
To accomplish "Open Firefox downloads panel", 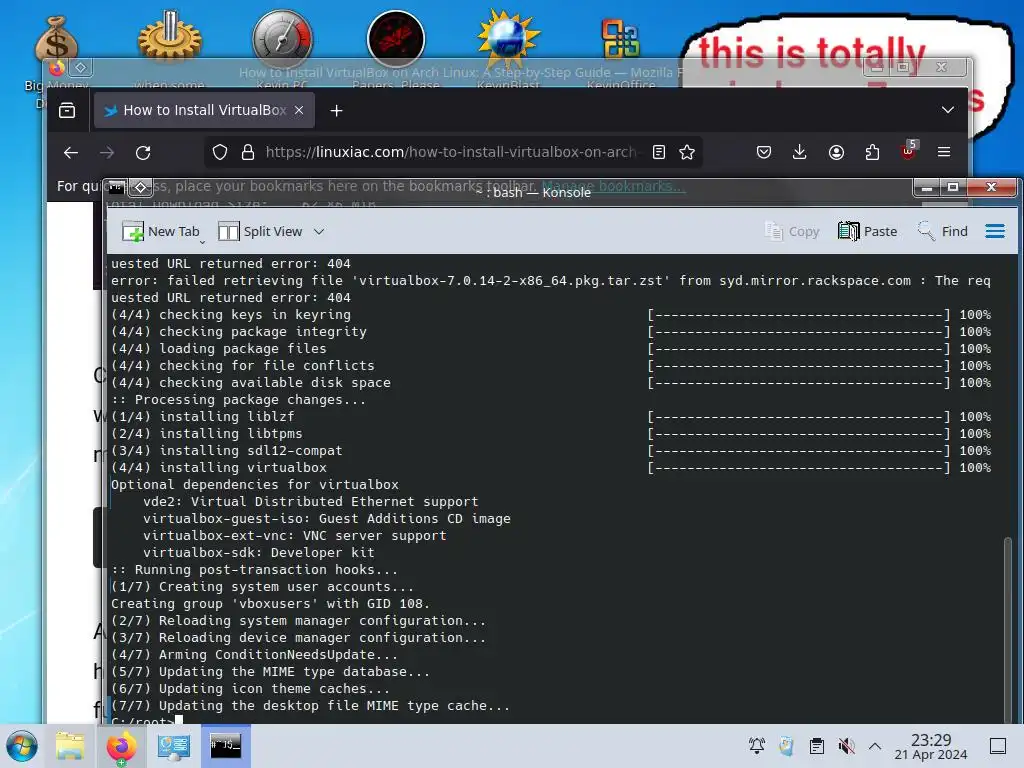I will coord(799,152).
